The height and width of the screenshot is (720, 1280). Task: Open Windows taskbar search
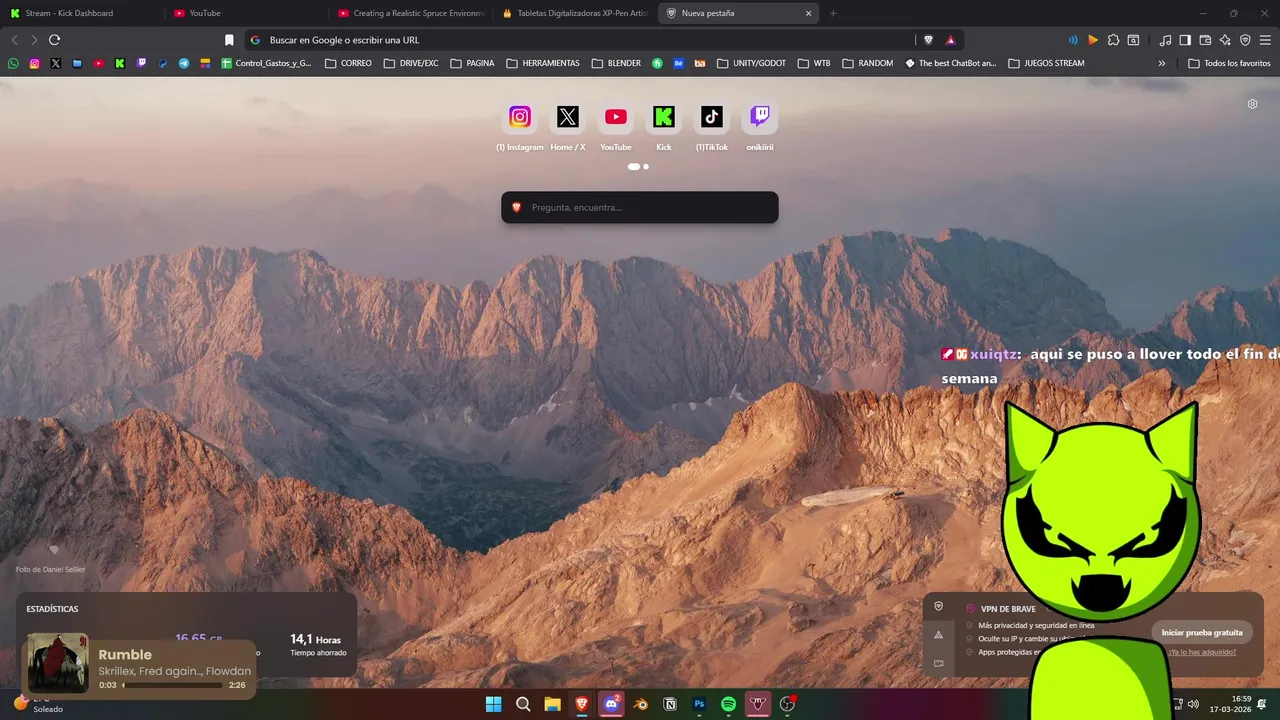coord(523,704)
